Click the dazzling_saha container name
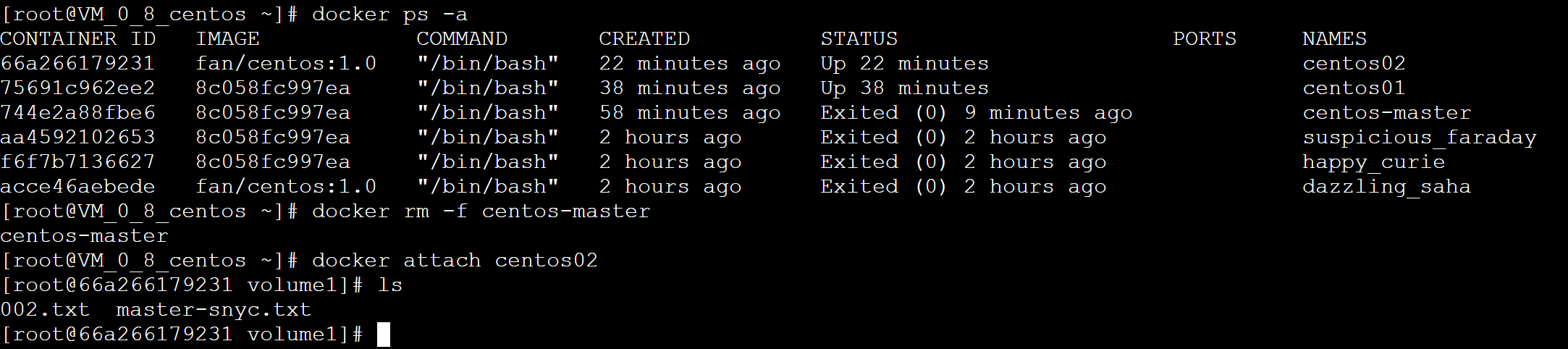This screenshot has width=1568, height=349. pyautogui.click(x=1386, y=187)
